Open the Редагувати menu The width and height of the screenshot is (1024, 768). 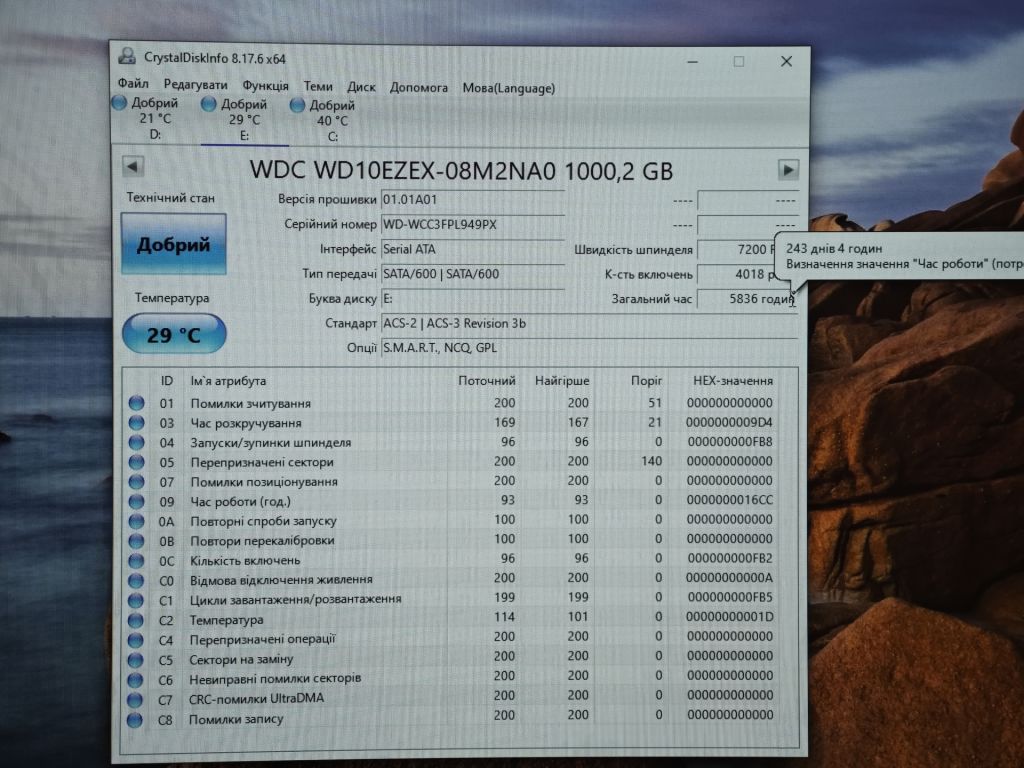(195, 84)
